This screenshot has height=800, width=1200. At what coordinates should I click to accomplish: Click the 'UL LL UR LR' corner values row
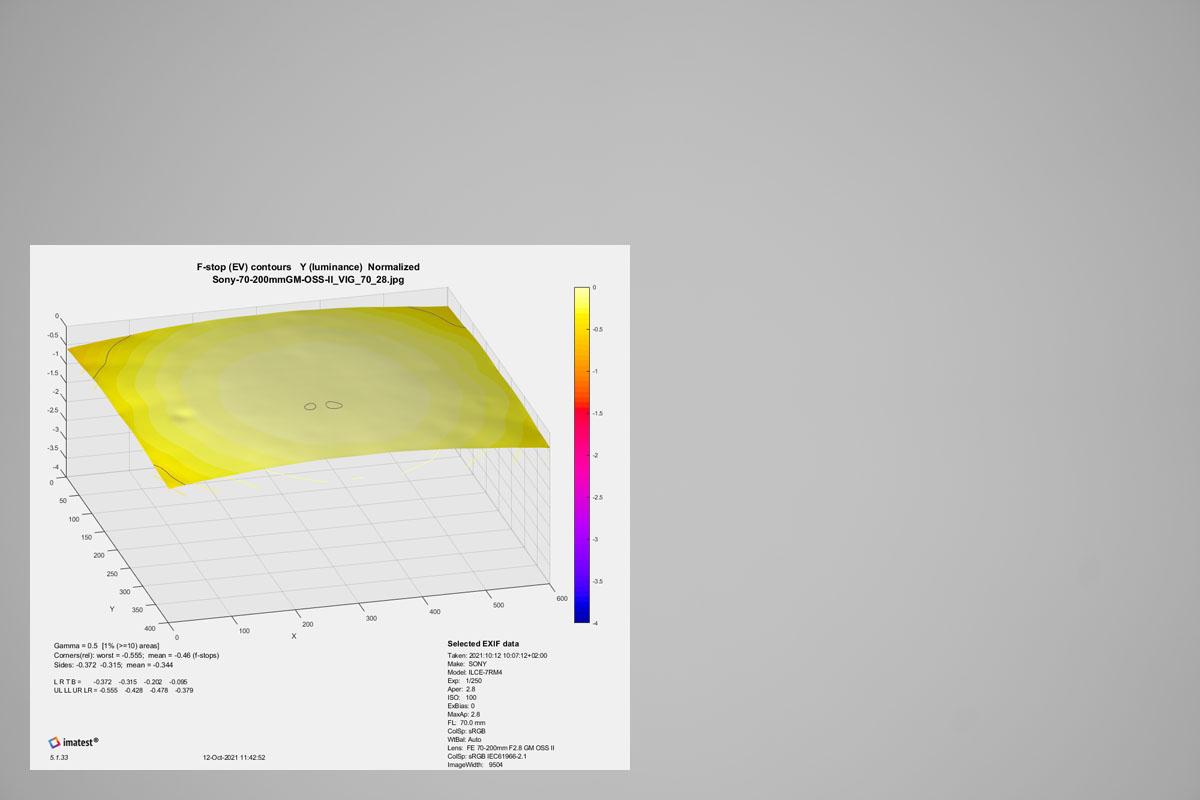coord(123,690)
